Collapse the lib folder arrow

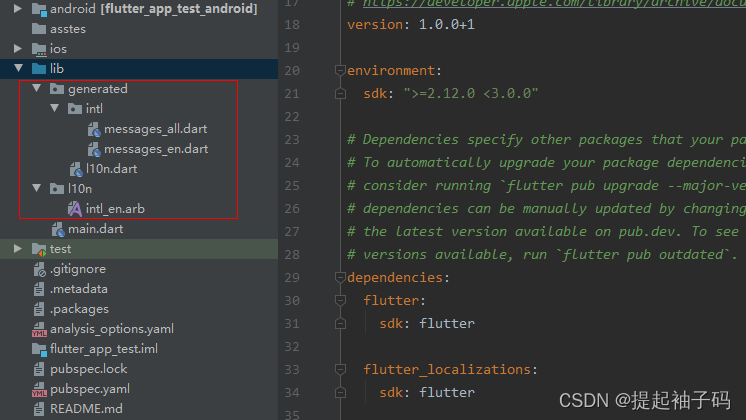click(x=19, y=68)
